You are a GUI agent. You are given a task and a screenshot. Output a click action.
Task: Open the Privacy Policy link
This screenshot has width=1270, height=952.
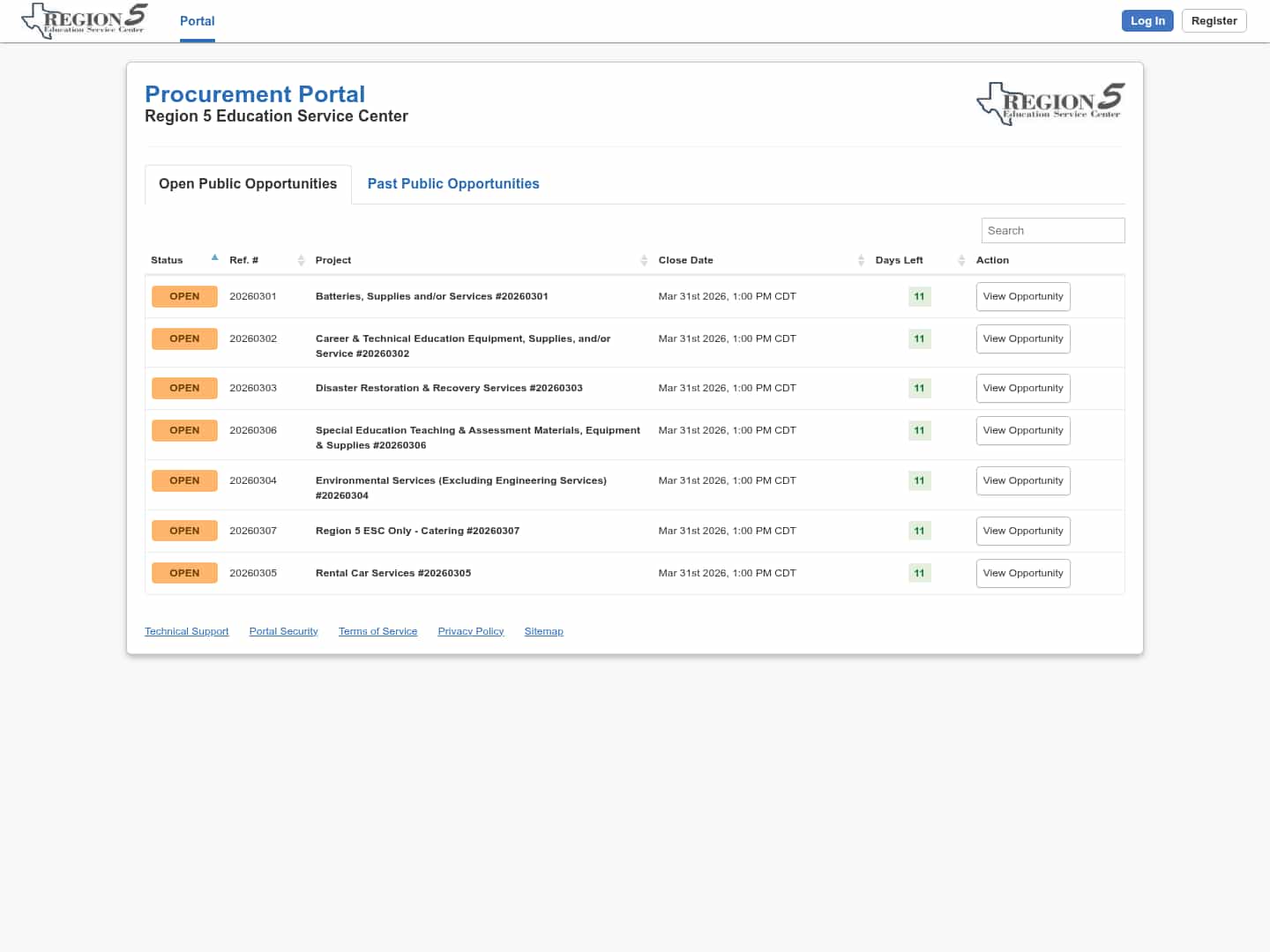(x=470, y=632)
